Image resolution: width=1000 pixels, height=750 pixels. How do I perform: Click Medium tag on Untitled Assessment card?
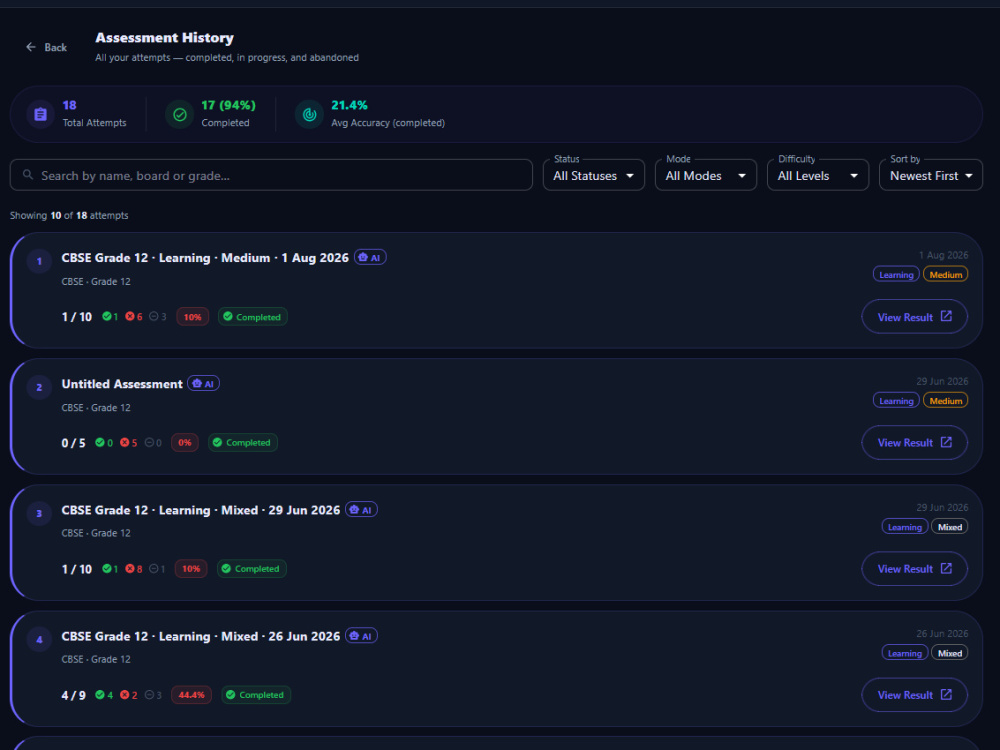coord(945,401)
